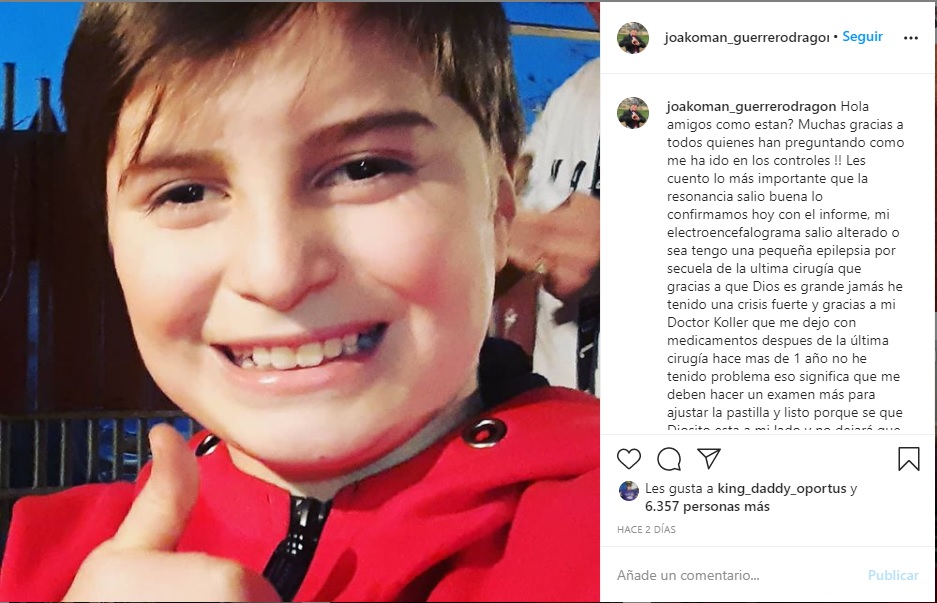Screen dimensions: 937x603
Task: Open post permalink via HACE 2 DÍAS
Action: pyautogui.click(x=646, y=529)
